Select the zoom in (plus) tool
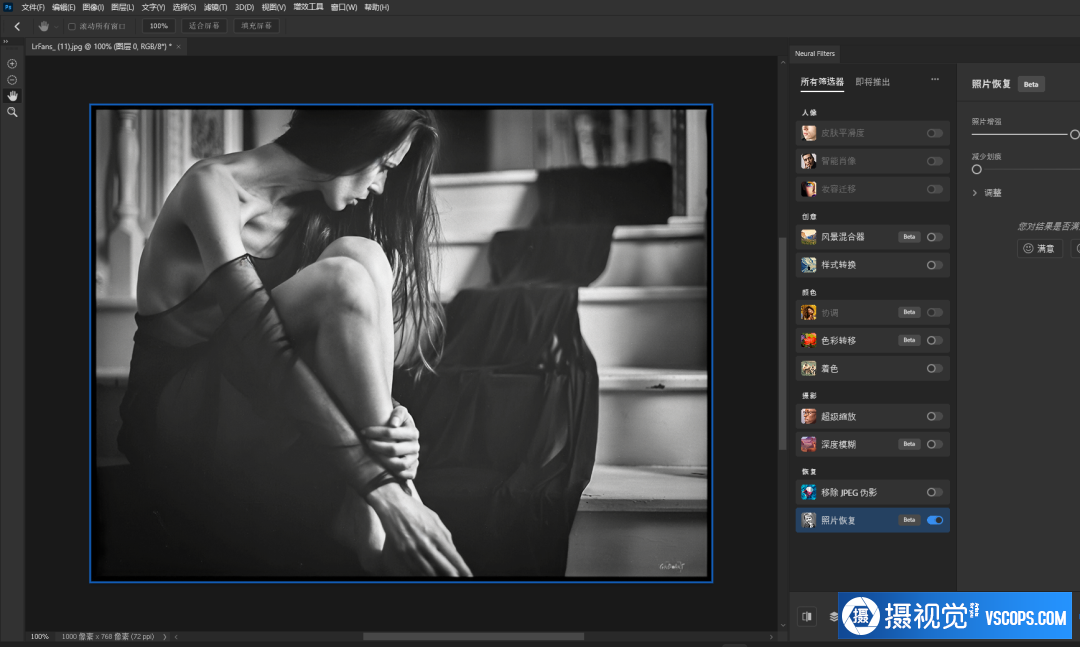Image resolution: width=1080 pixels, height=647 pixels. [x=12, y=64]
